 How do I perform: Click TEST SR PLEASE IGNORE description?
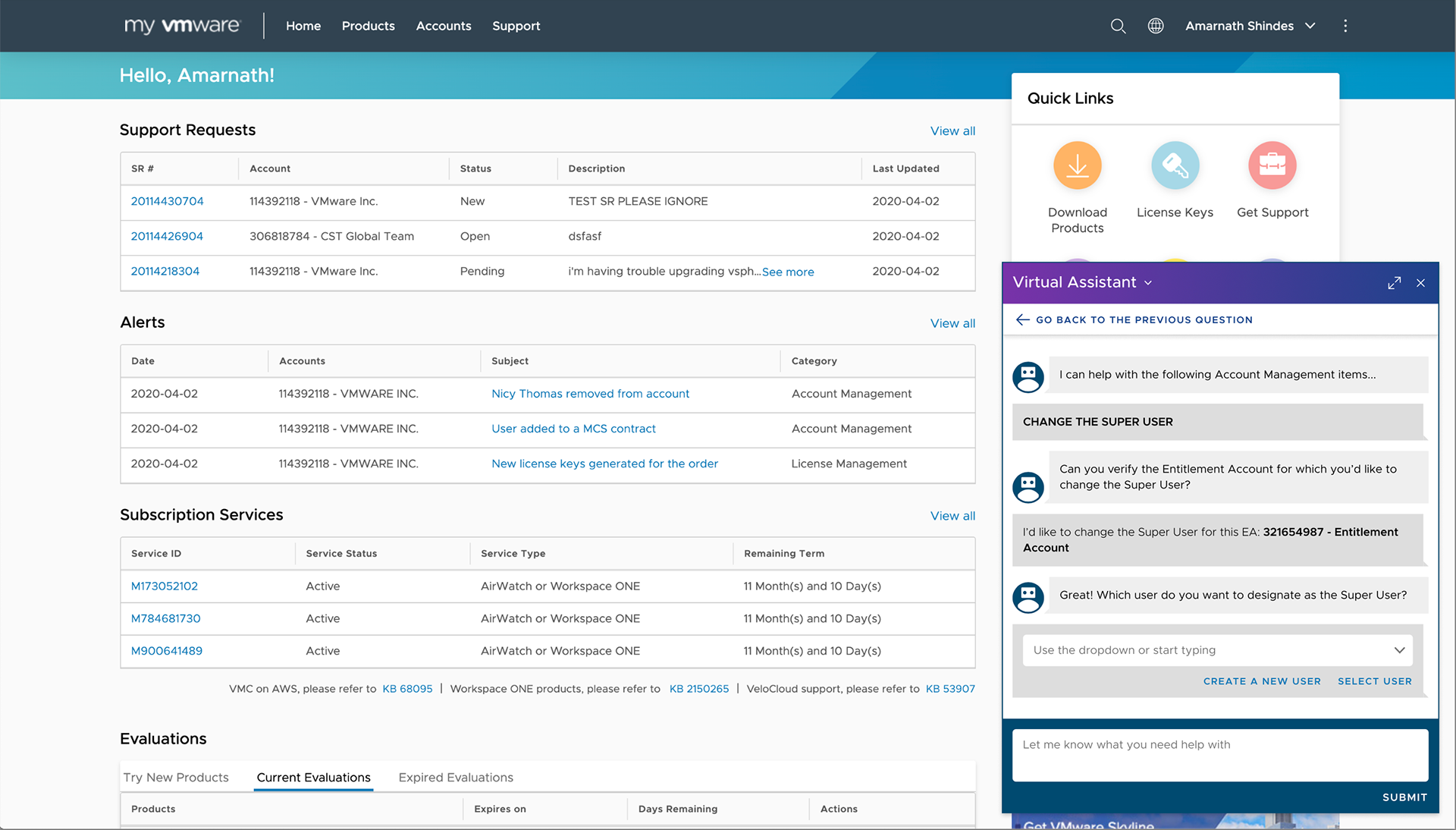click(638, 201)
